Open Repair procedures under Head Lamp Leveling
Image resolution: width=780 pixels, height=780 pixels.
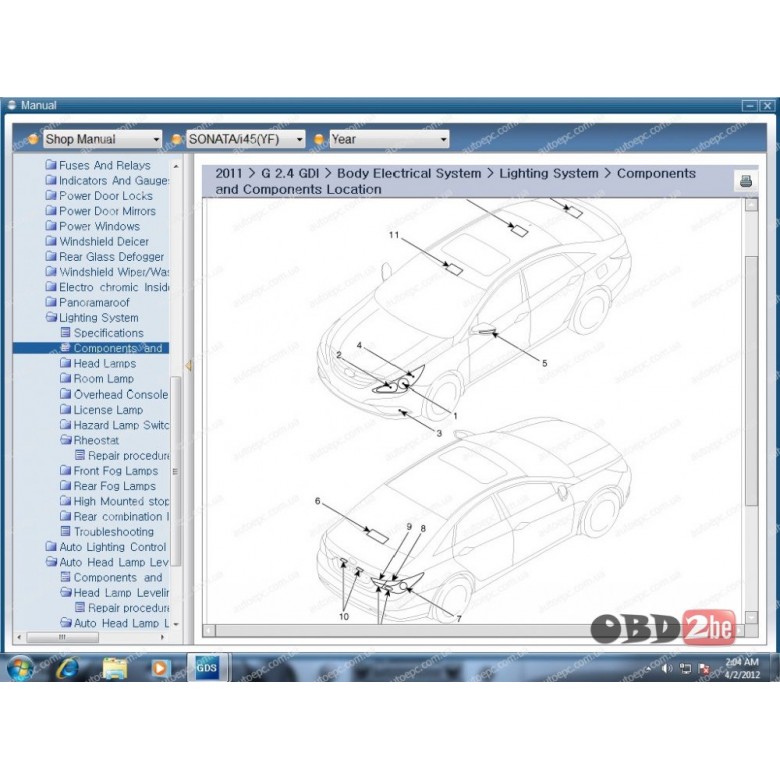click(122, 608)
